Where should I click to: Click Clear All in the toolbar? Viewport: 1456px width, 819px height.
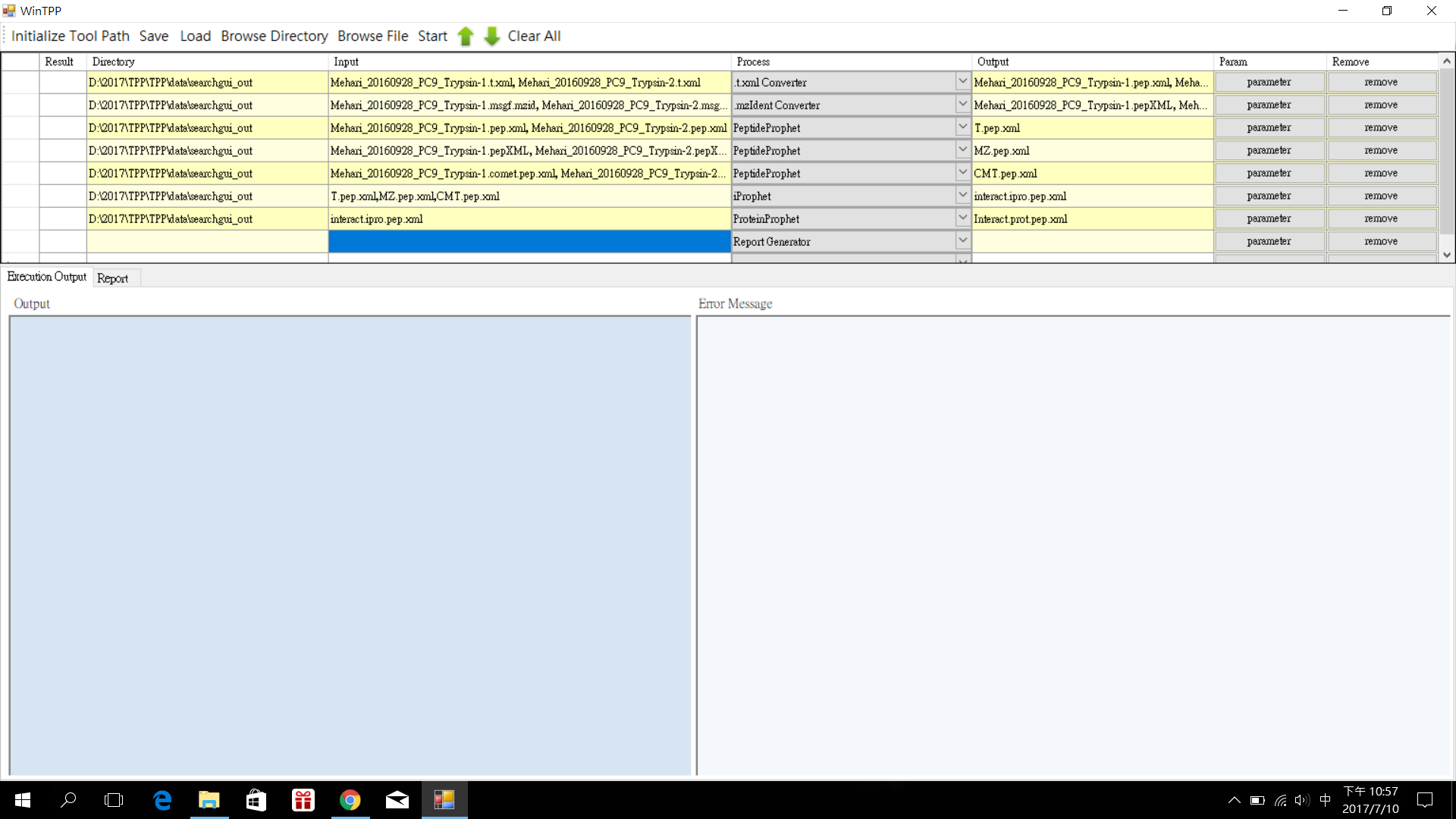(534, 36)
